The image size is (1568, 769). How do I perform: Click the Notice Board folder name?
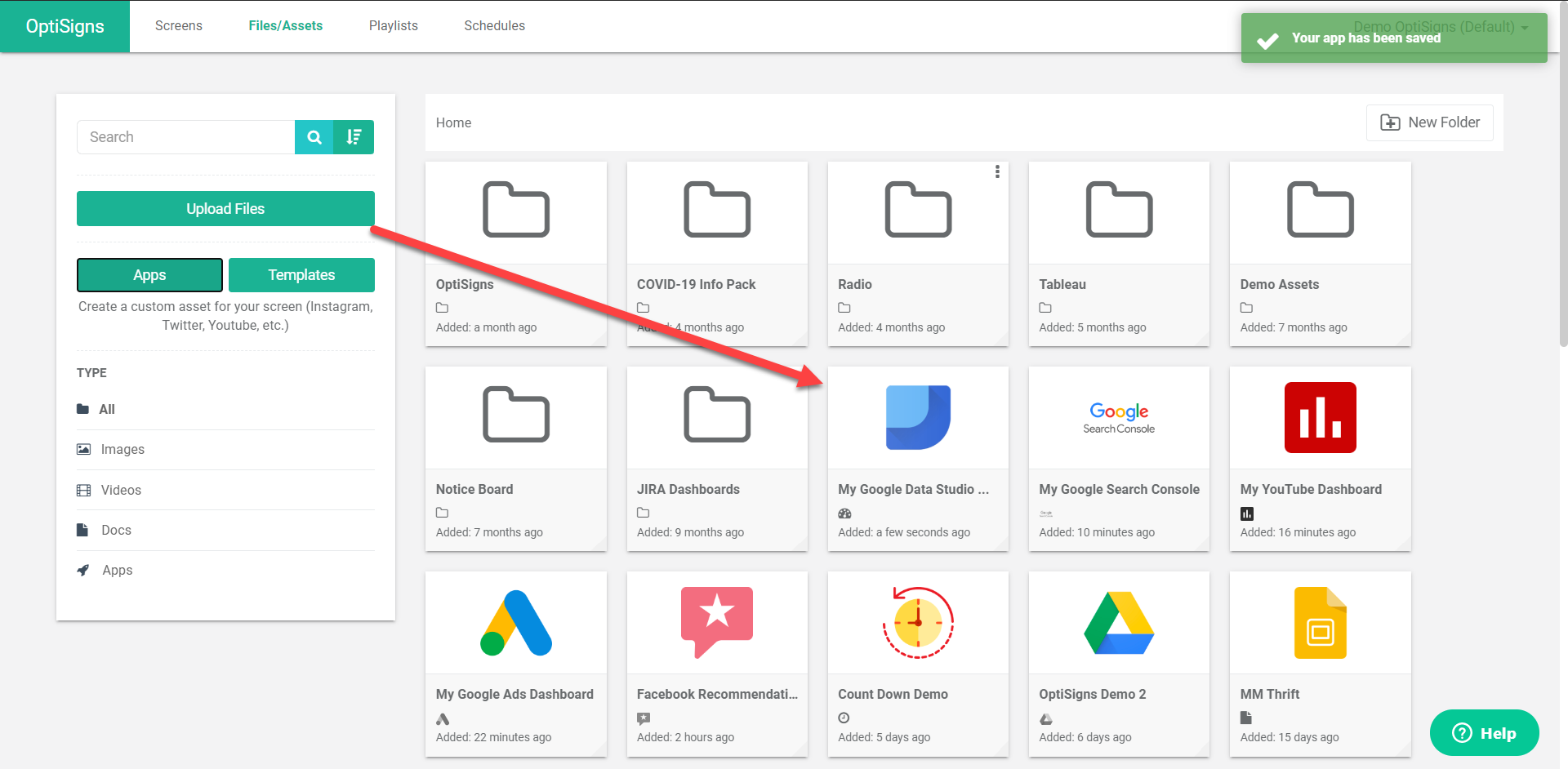tap(474, 489)
